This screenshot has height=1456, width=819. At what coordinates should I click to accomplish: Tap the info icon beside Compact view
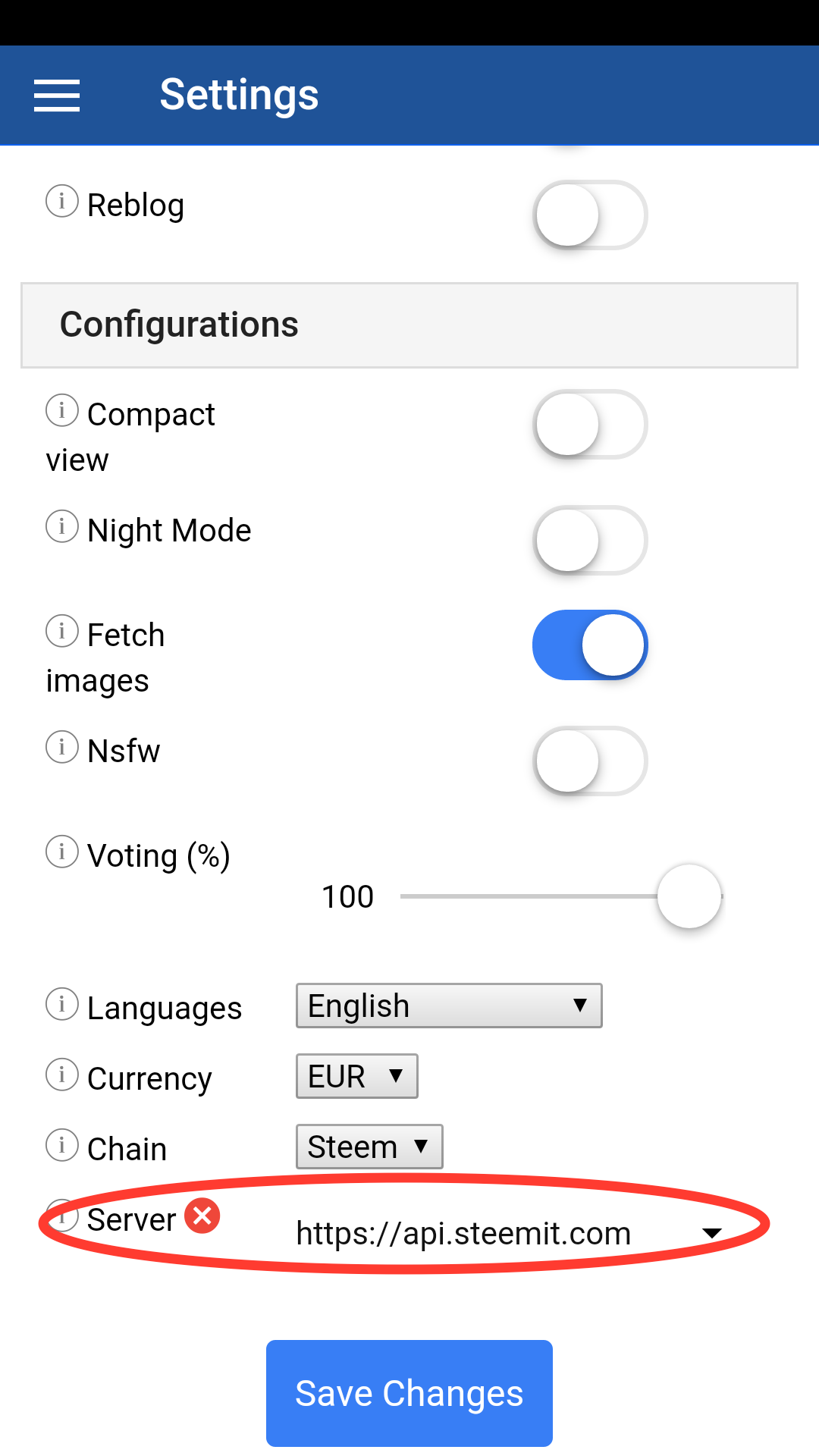click(x=62, y=410)
